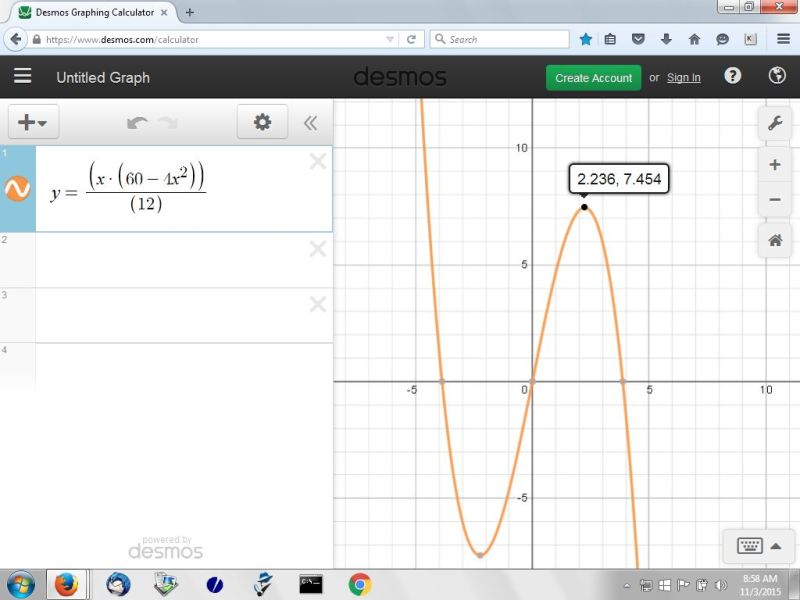The image size is (800, 600).
Task: Follow the Sign In link
Action: point(684,78)
